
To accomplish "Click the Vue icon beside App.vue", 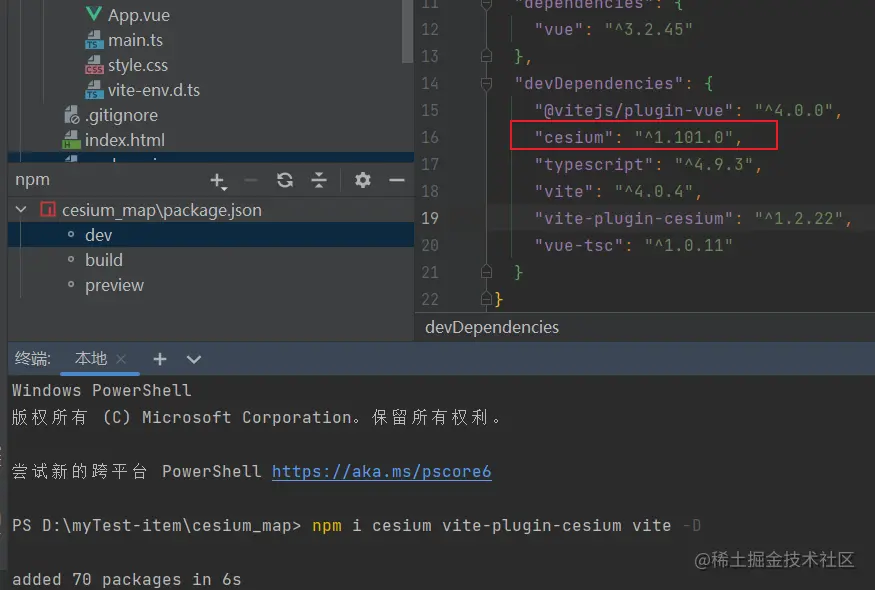I will click(x=94, y=15).
